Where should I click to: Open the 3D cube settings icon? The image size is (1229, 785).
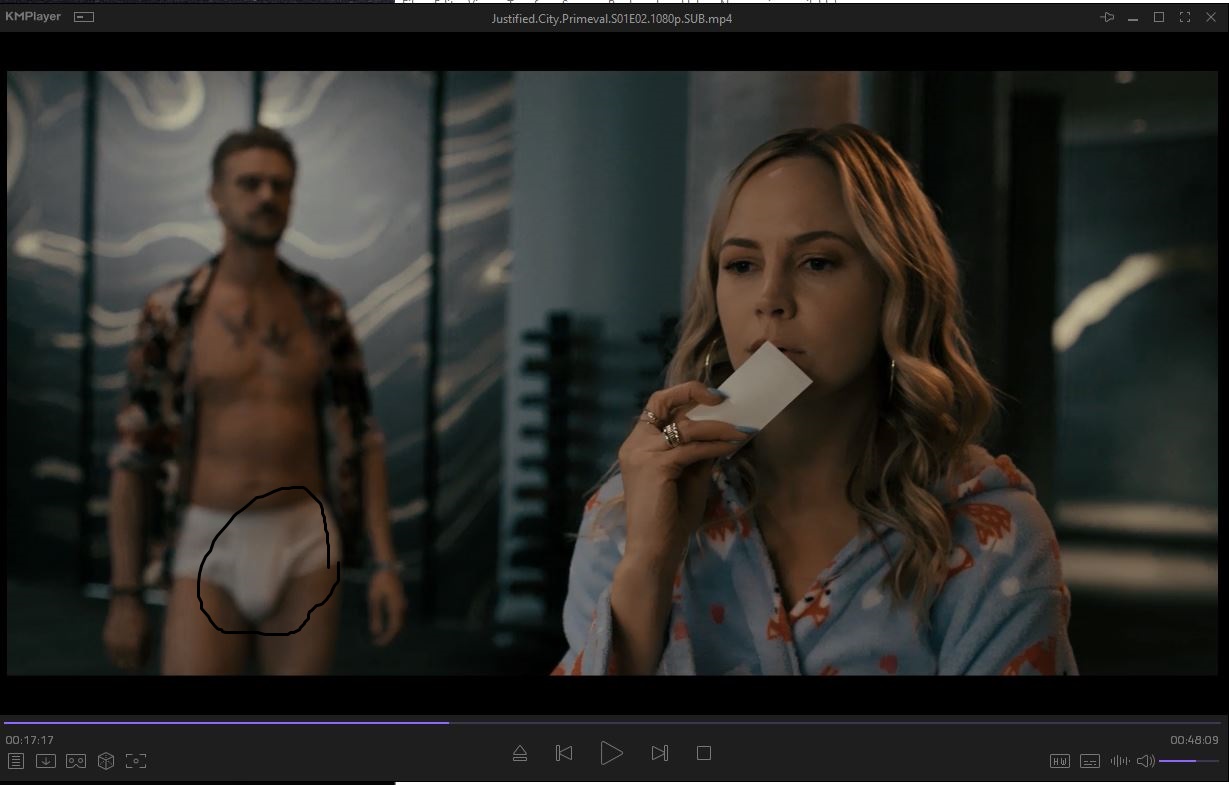(x=106, y=761)
